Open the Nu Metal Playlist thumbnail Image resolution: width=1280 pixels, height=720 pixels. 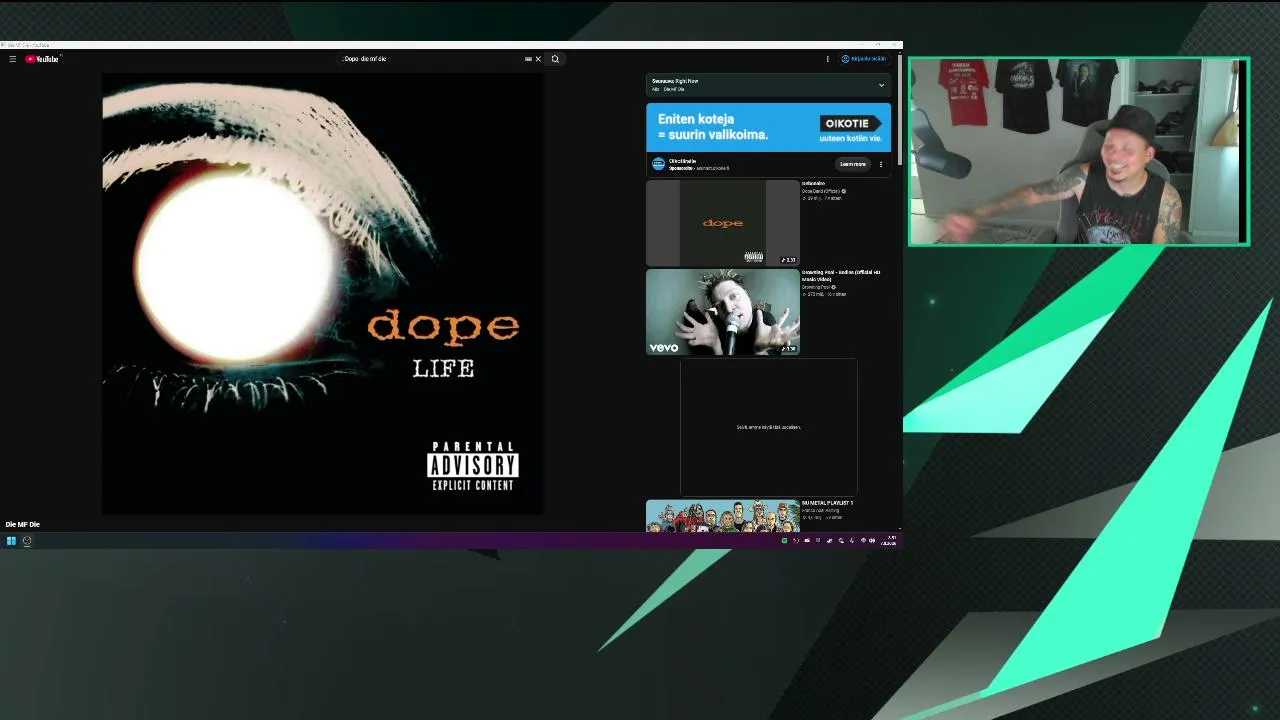[x=722, y=516]
